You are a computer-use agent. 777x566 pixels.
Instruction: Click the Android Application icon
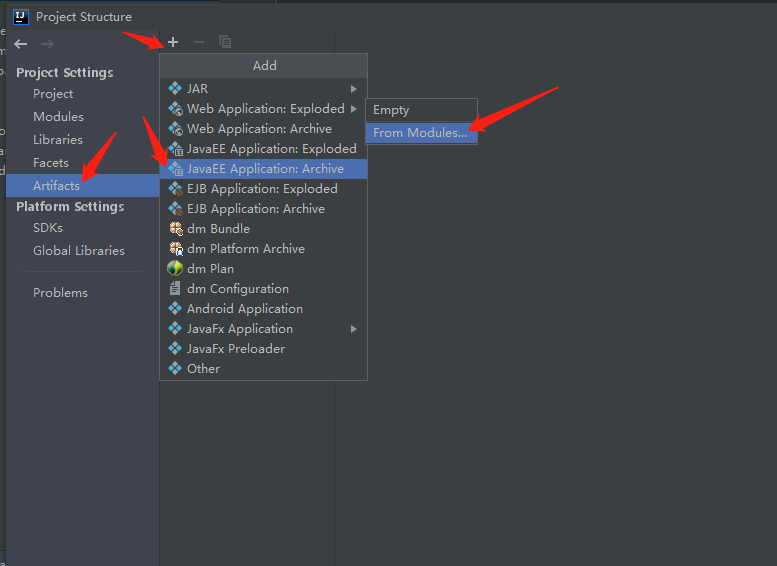(x=175, y=308)
